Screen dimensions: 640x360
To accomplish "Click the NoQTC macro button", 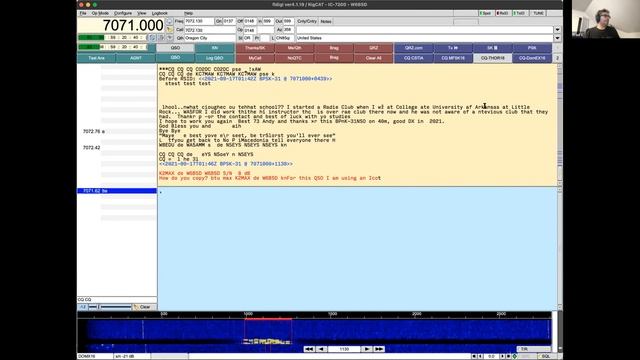I will (x=294, y=58).
